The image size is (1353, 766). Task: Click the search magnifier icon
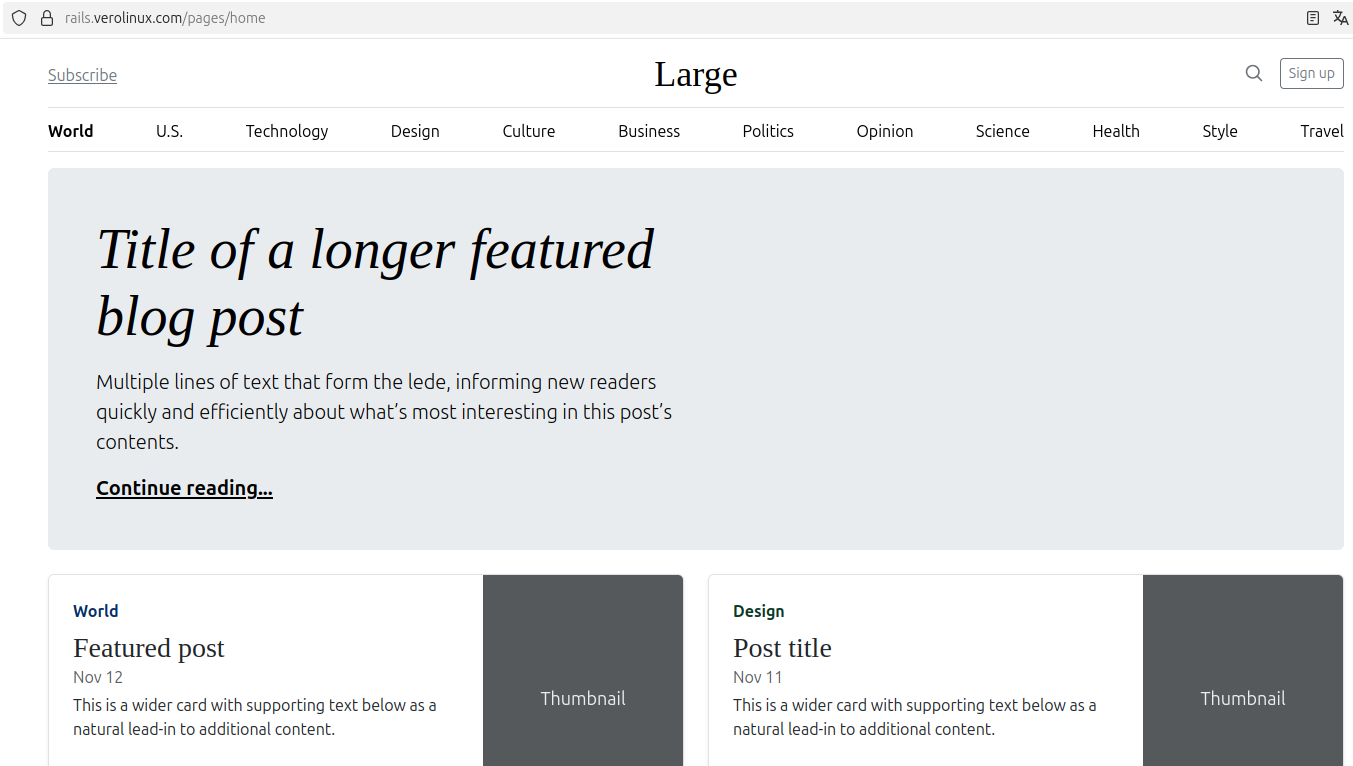pyautogui.click(x=1253, y=73)
